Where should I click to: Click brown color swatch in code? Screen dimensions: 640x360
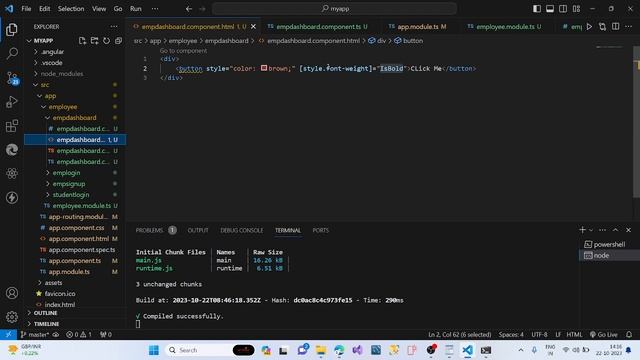tap(264, 68)
